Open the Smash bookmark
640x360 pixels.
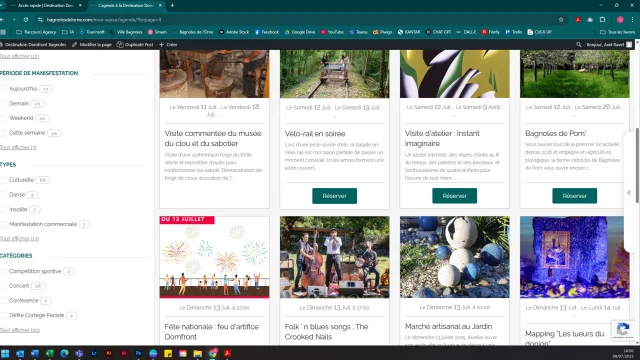coord(158,32)
